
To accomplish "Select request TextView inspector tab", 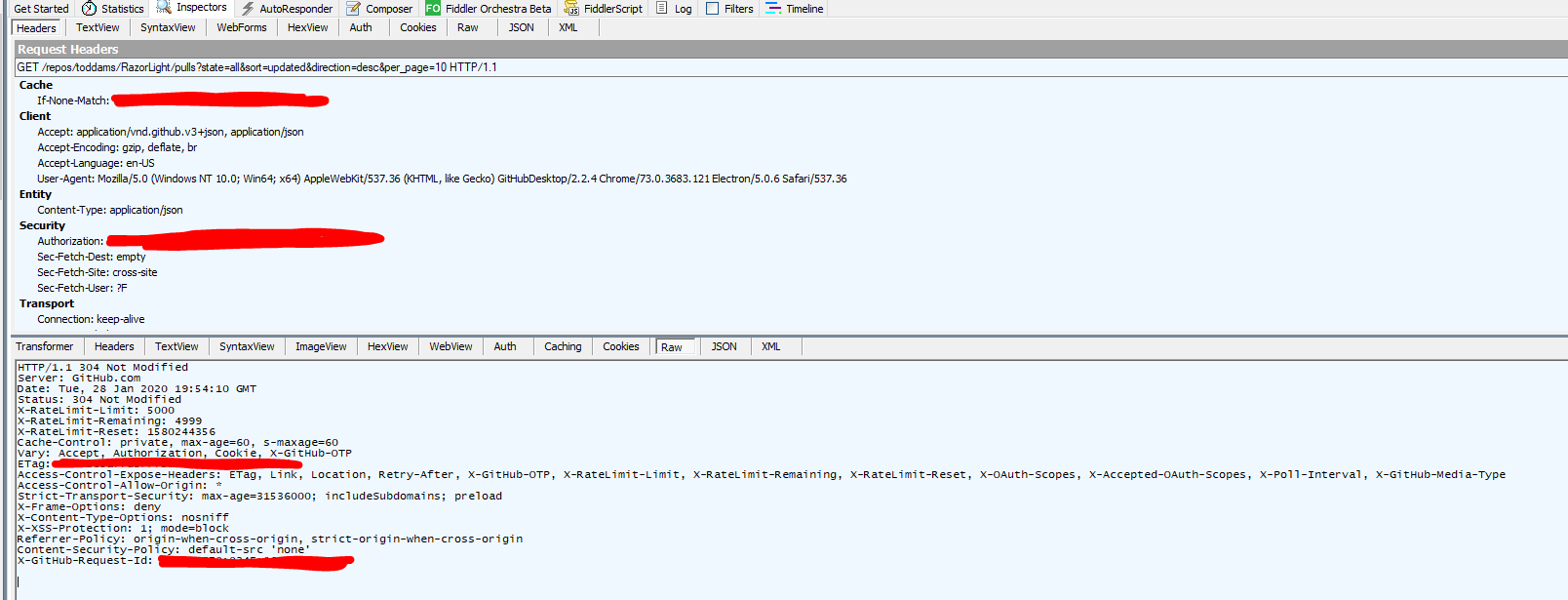I will point(98,27).
